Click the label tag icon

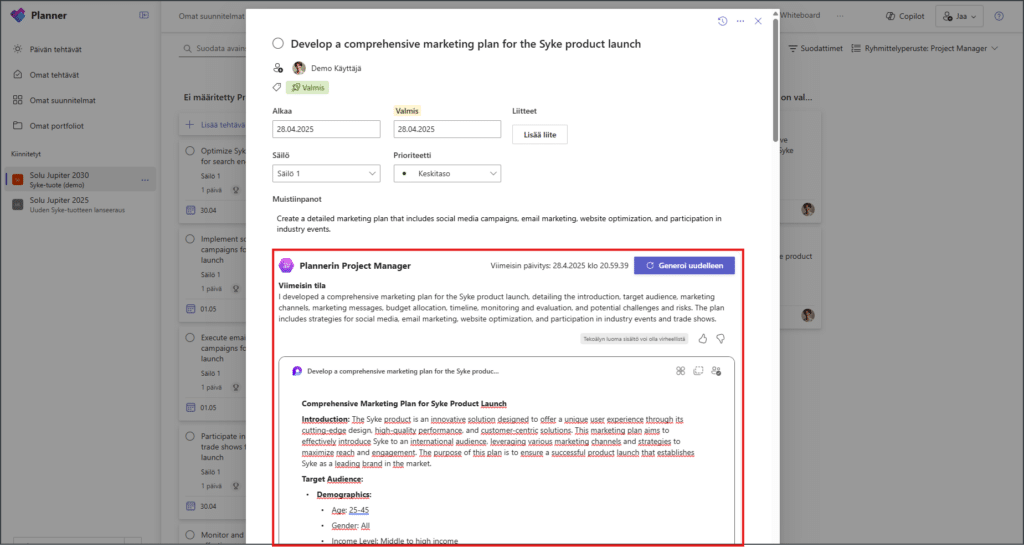(277, 87)
